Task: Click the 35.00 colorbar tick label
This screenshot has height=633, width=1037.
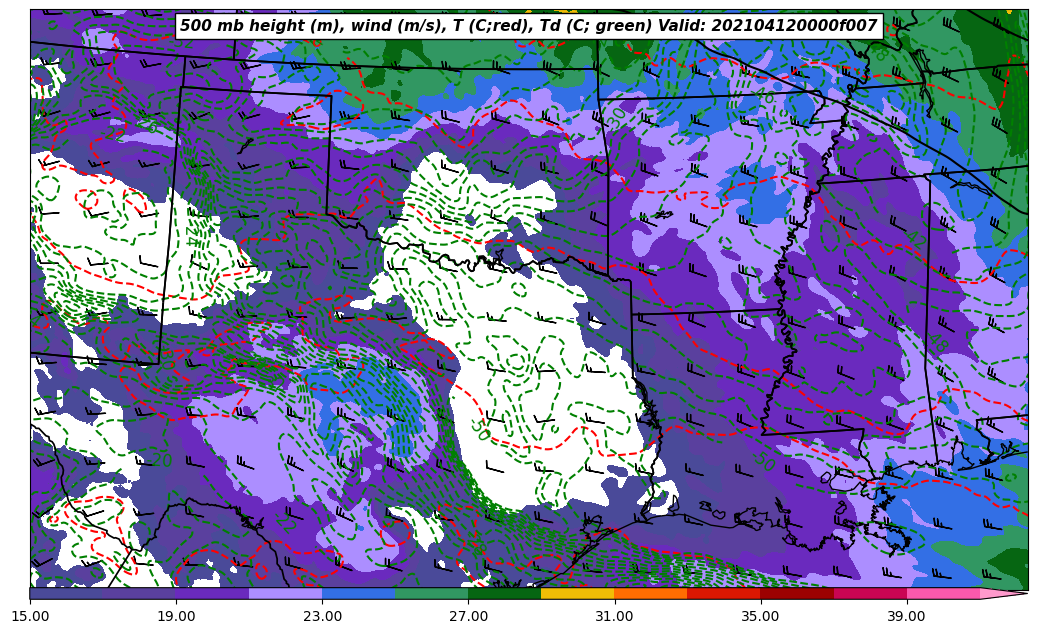Action: coord(760,616)
